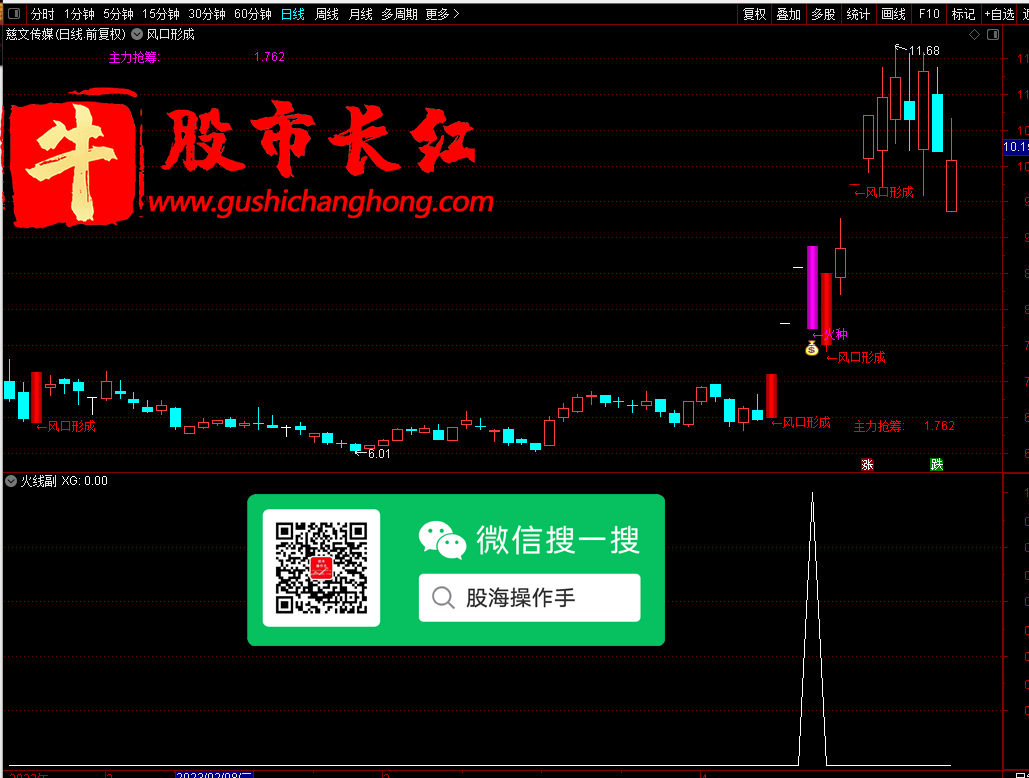This screenshot has width=1029, height=778.
Task: Switch to 月线 monthly chart
Action: click(361, 14)
